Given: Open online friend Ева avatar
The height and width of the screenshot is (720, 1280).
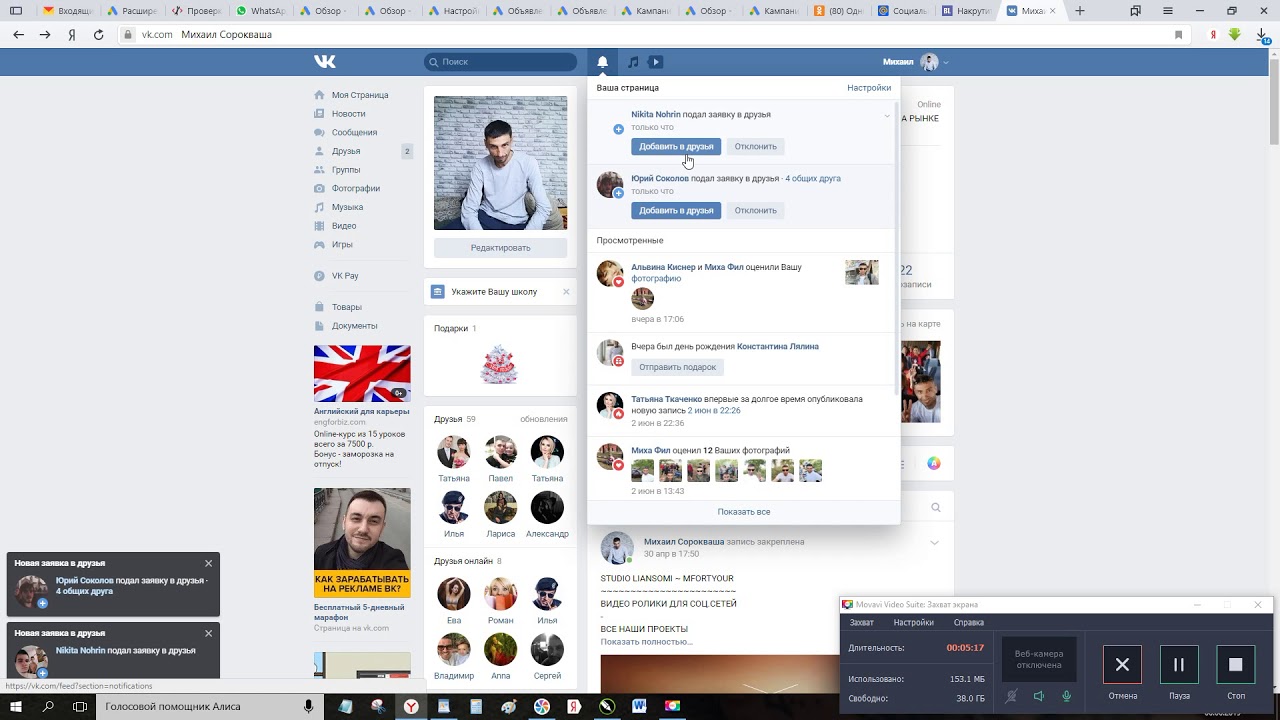Looking at the screenshot, I should pos(453,594).
